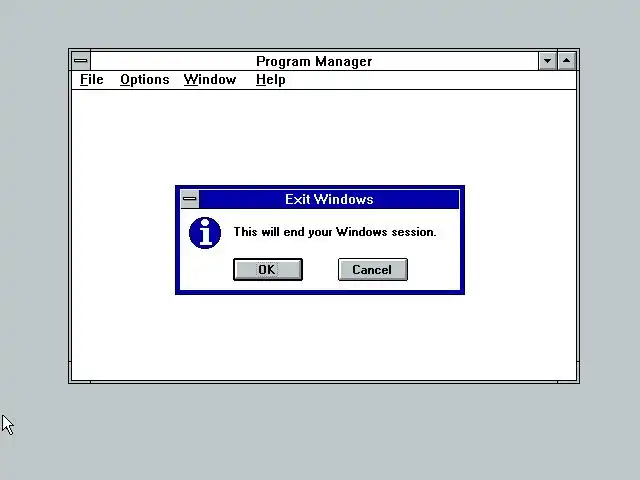
Task: Maximize Program Manager with the up arrow
Action: coord(567,61)
